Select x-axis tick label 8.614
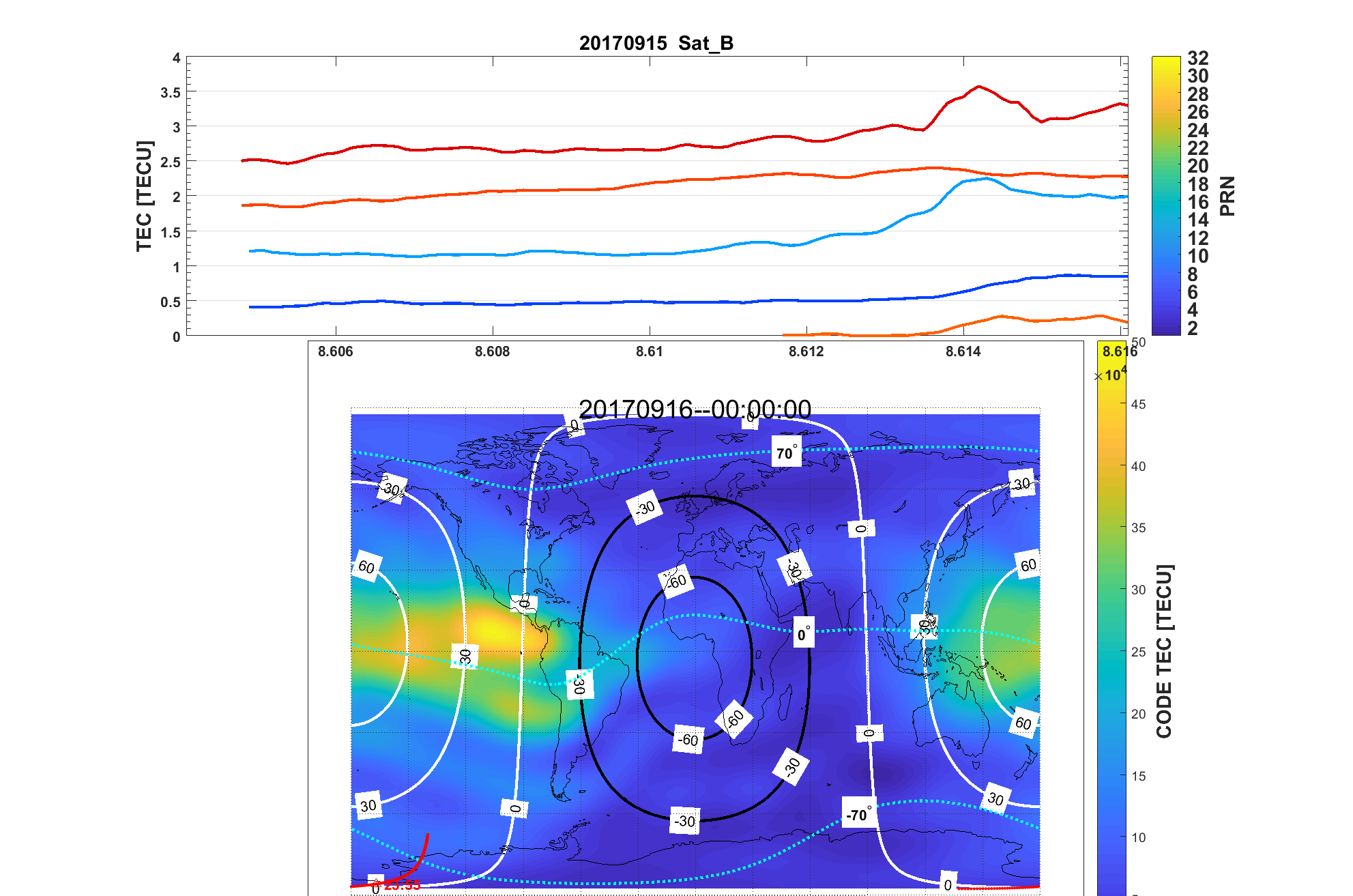Image resolution: width=1353 pixels, height=896 pixels. [963, 351]
